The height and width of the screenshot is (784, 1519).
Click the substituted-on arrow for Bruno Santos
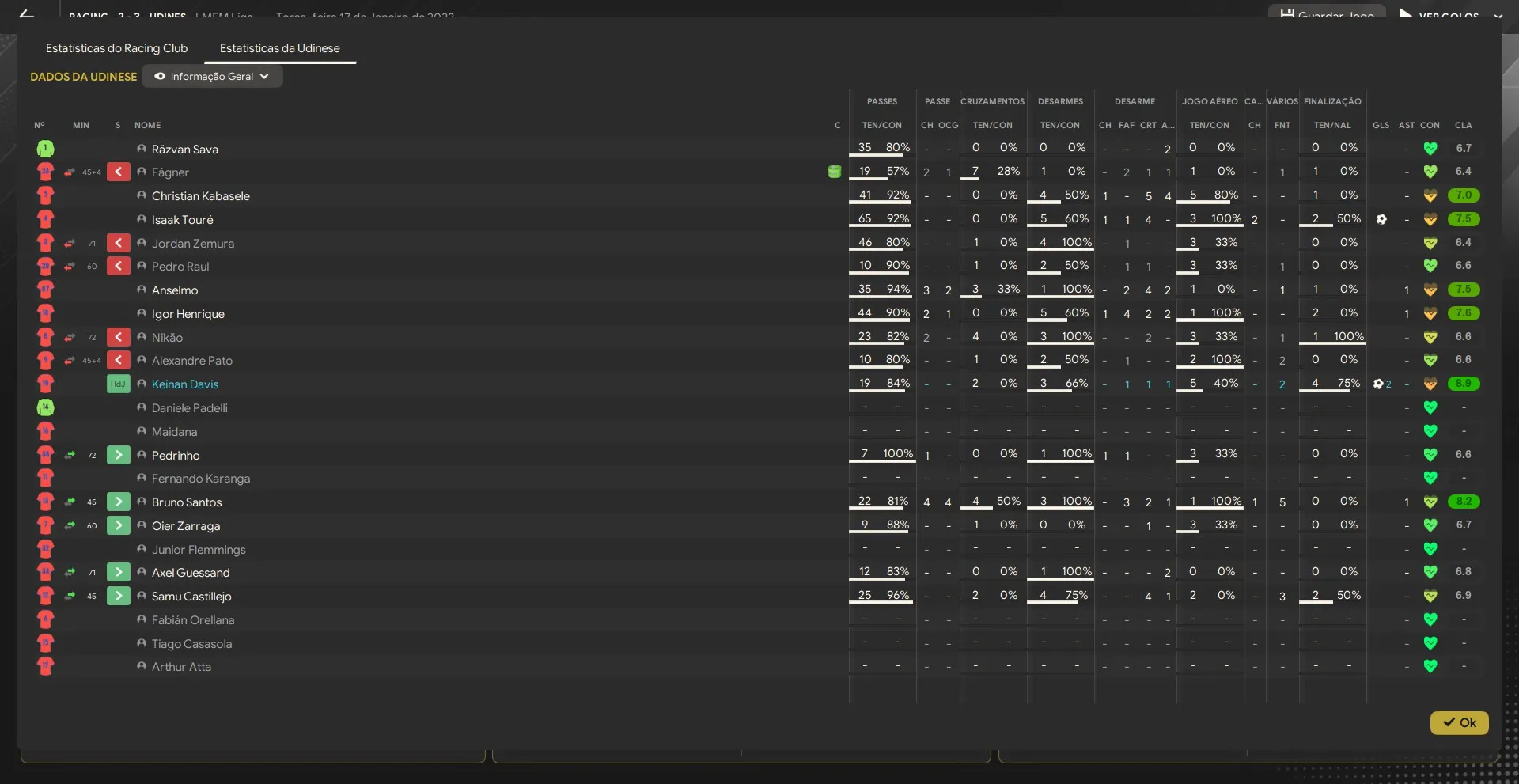point(118,502)
